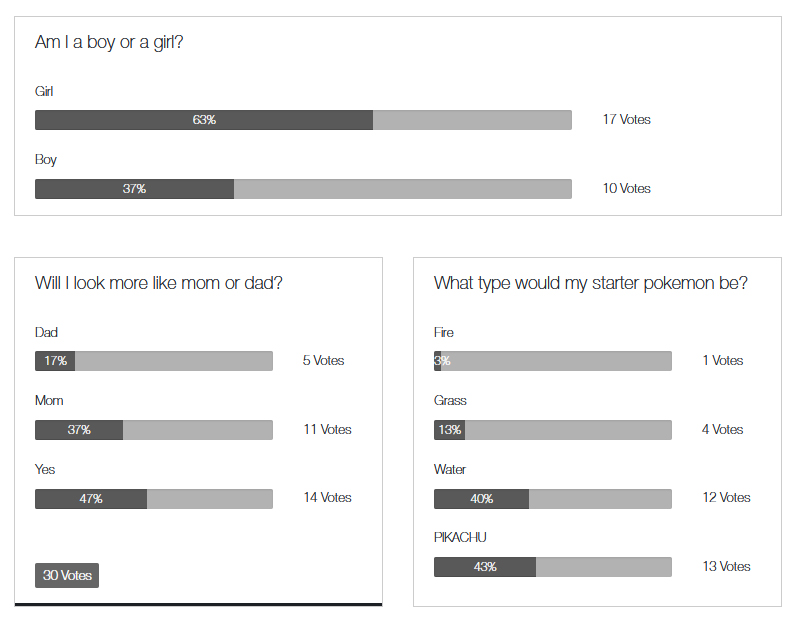Click the 'Am I a boy or a girl?' heading
798x632 pixels.
pyautogui.click(x=109, y=43)
